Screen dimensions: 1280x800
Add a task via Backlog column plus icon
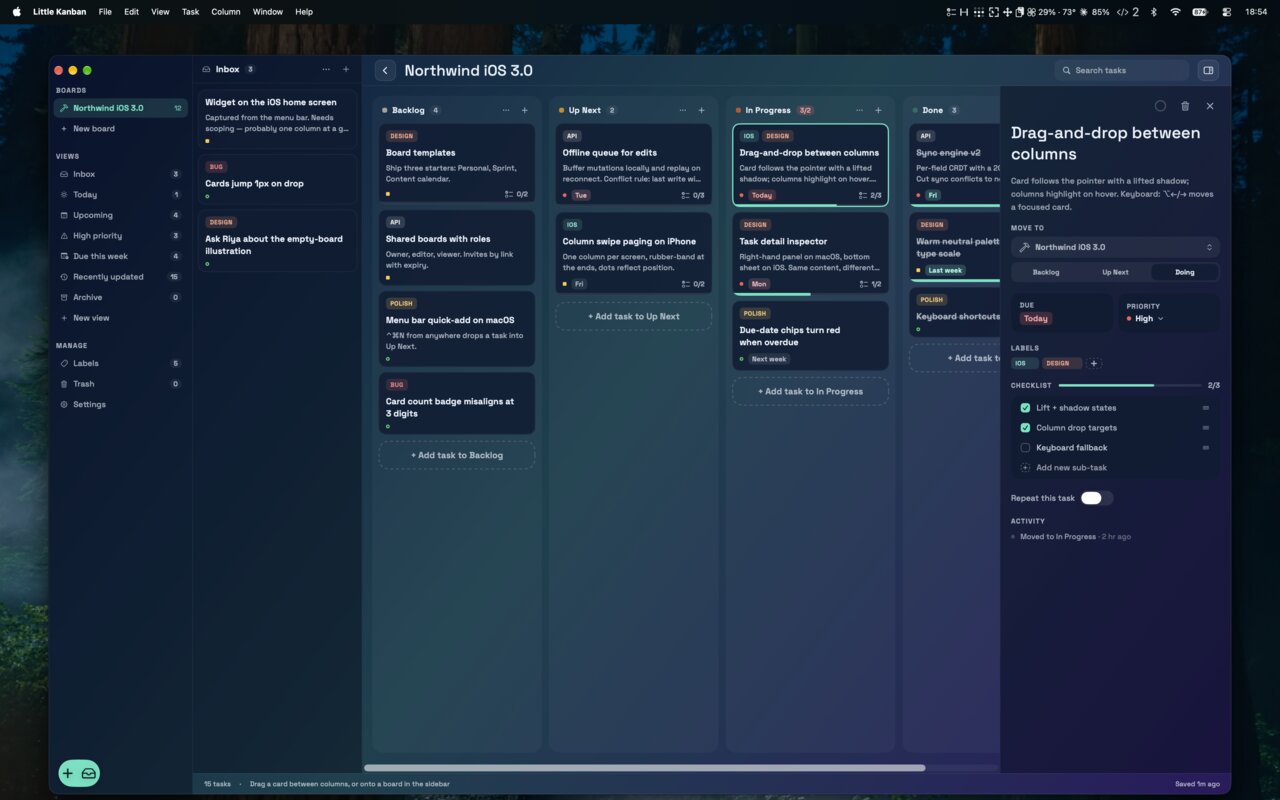click(x=525, y=110)
